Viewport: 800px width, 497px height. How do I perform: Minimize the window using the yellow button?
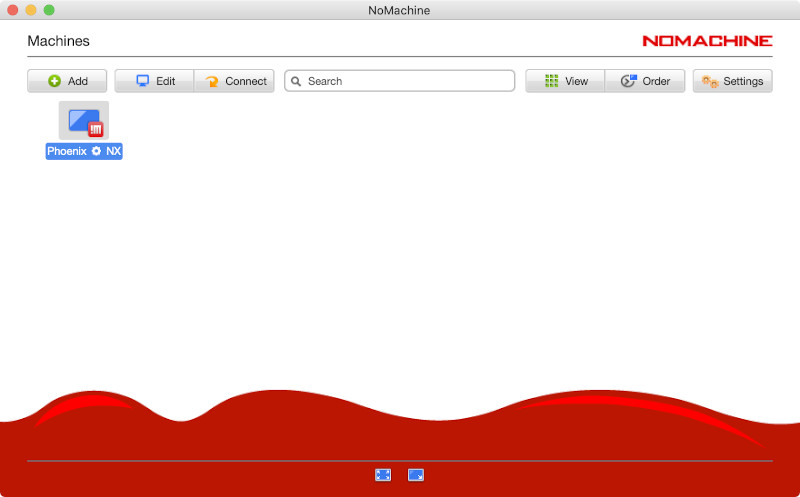coord(31,10)
